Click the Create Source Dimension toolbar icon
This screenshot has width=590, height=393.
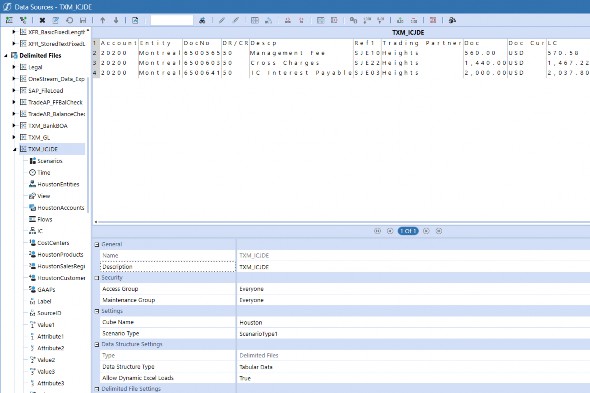(23, 20)
